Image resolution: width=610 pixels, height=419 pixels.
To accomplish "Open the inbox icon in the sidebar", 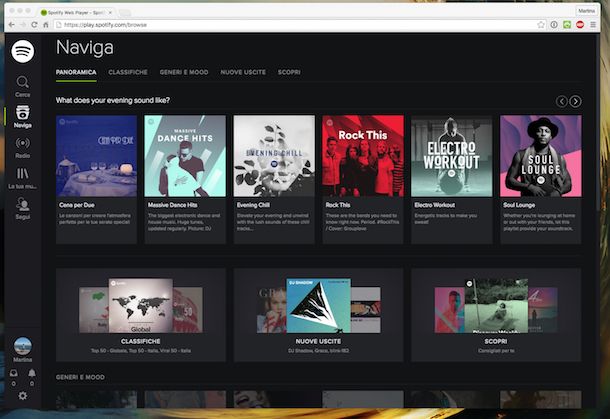I will [14, 373].
